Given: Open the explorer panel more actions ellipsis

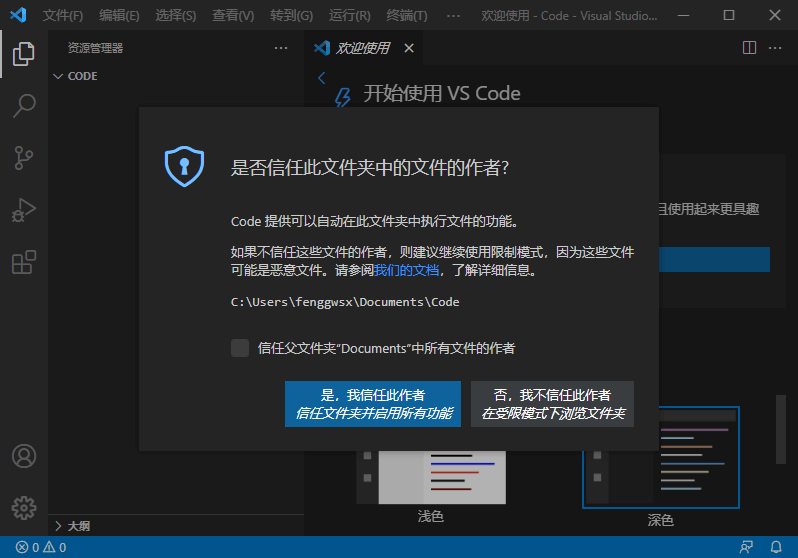Looking at the screenshot, I should (x=281, y=48).
